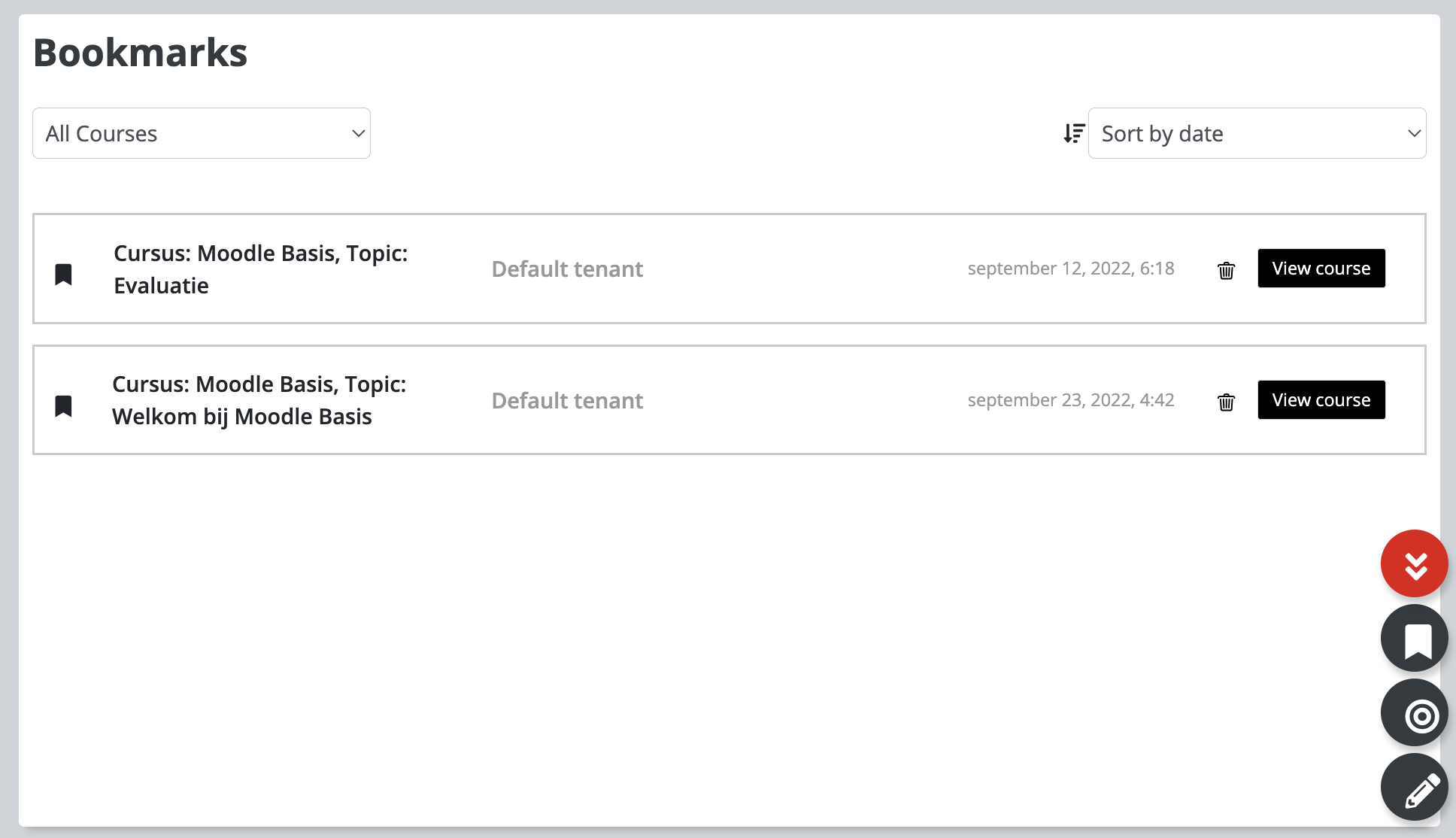Click the floating pencil edit button

click(x=1415, y=787)
